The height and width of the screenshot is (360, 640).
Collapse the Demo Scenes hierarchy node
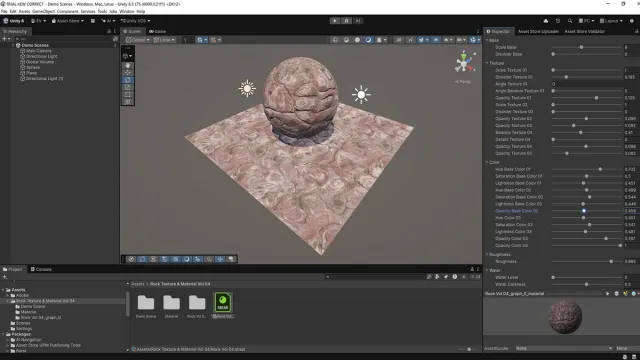(13, 45)
